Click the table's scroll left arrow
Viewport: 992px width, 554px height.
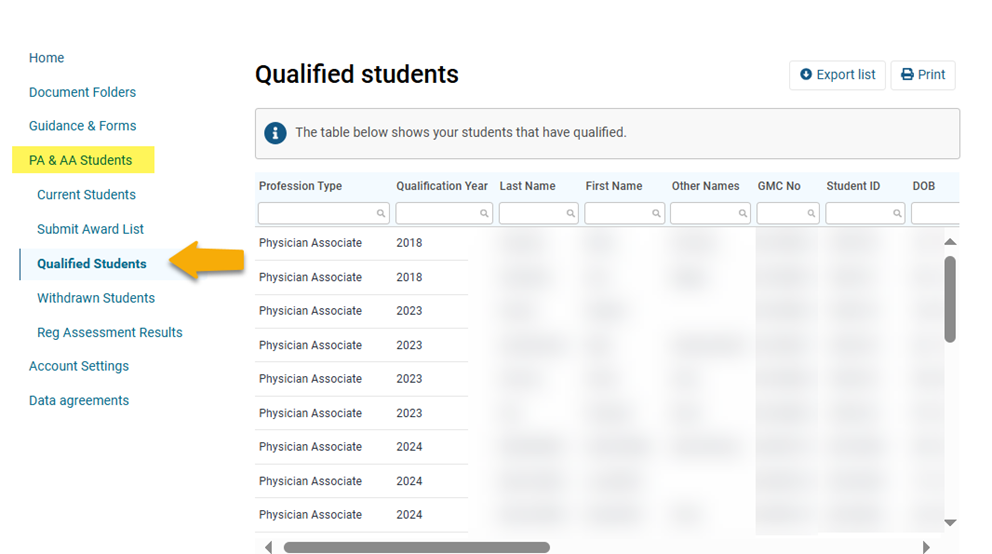click(269, 547)
